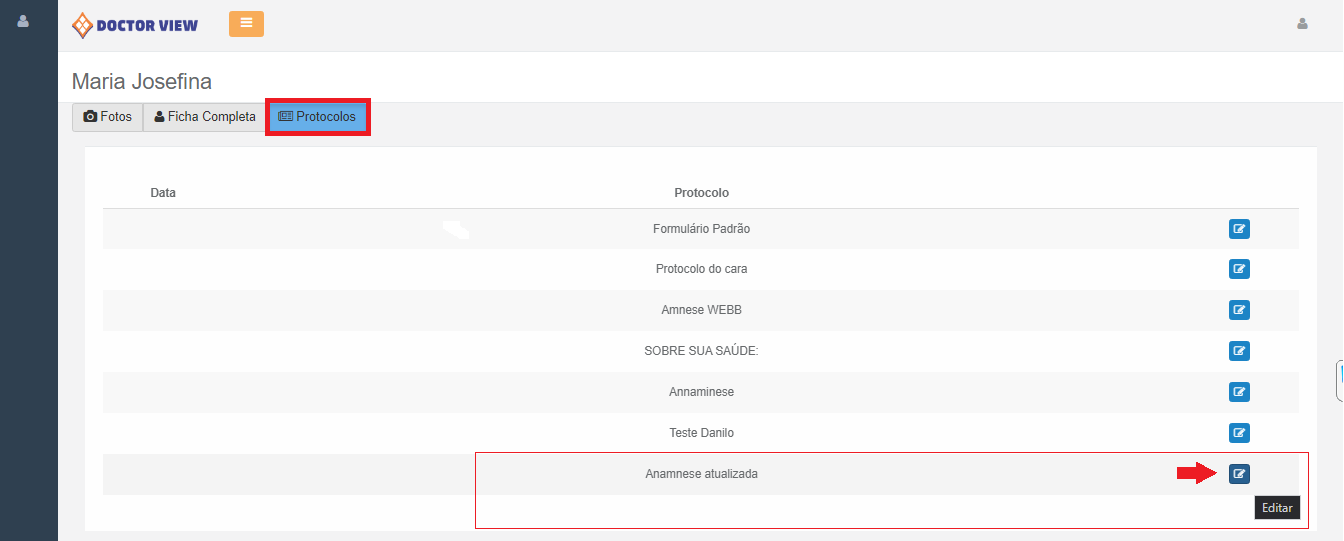Click the Doctor View logo
This screenshot has height=541, width=1344.
[135, 25]
